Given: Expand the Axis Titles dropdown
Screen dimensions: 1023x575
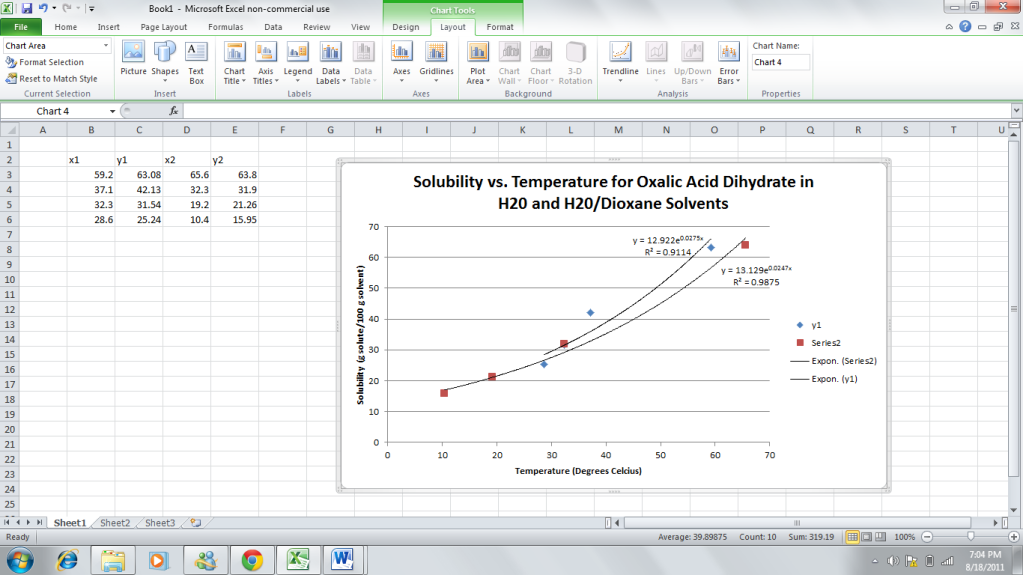Looking at the screenshot, I should point(266,60).
